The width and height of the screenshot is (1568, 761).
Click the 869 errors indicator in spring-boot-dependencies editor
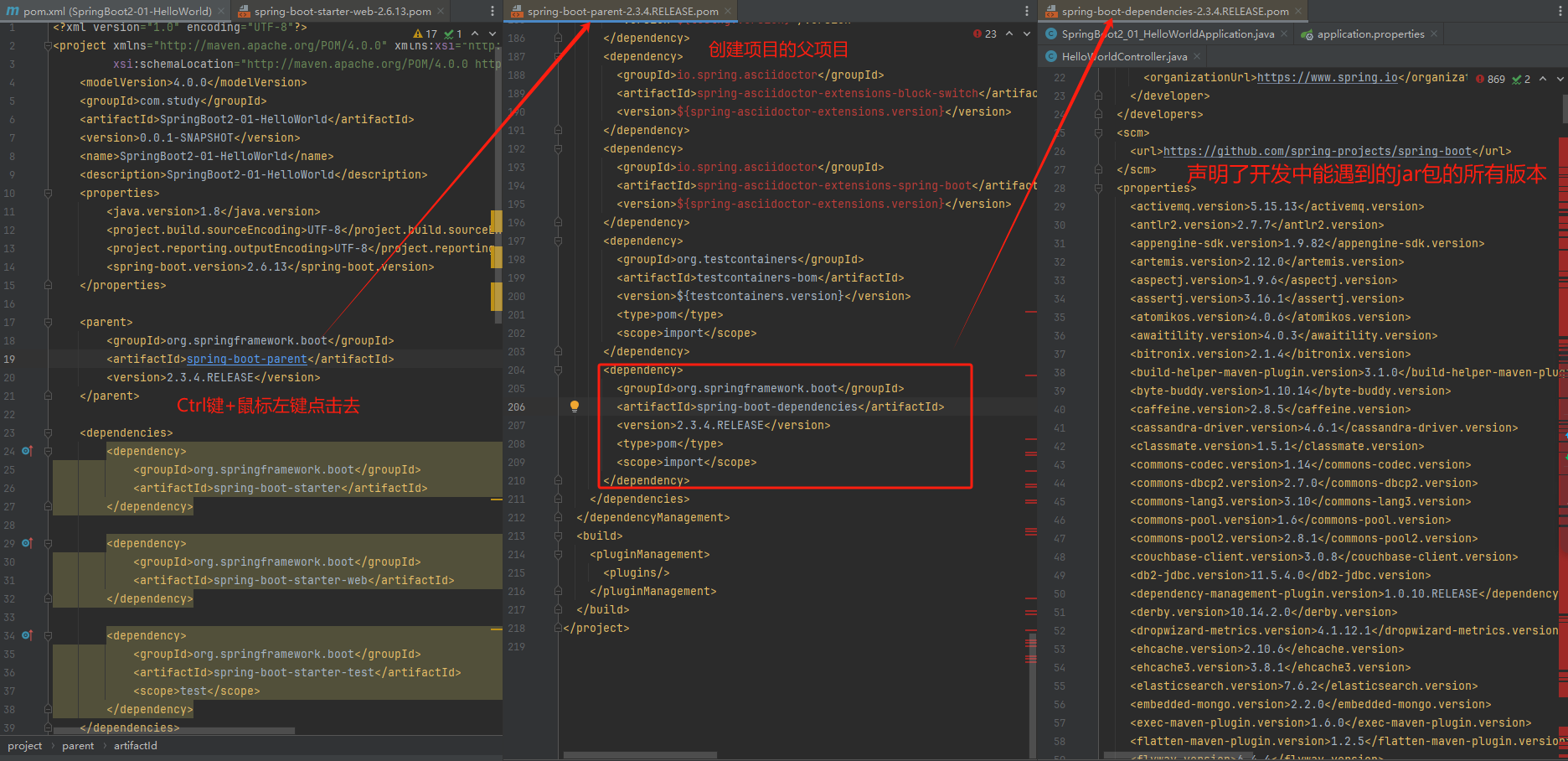(x=1490, y=79)
